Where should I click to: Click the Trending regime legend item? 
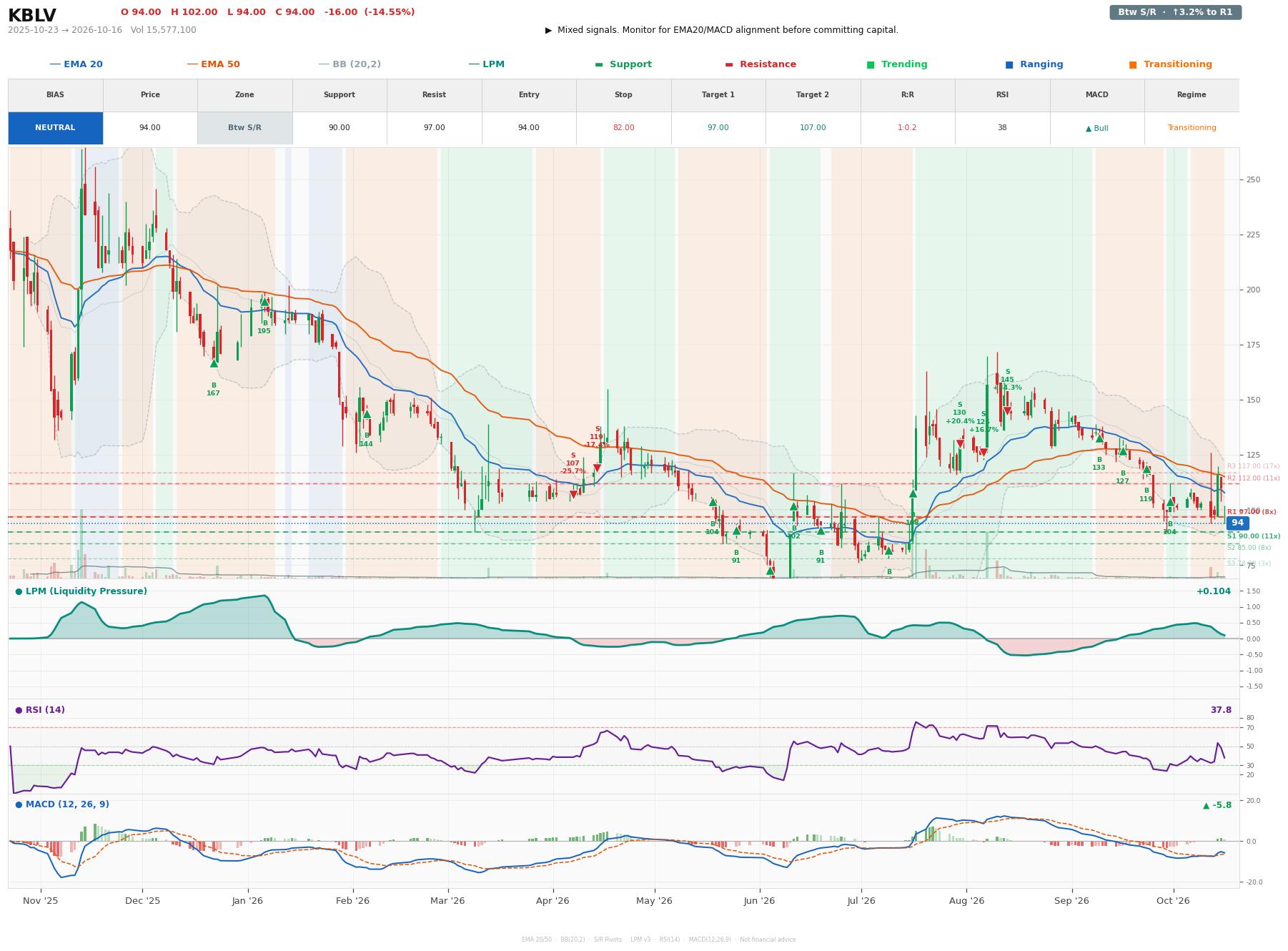pos(897,64)
